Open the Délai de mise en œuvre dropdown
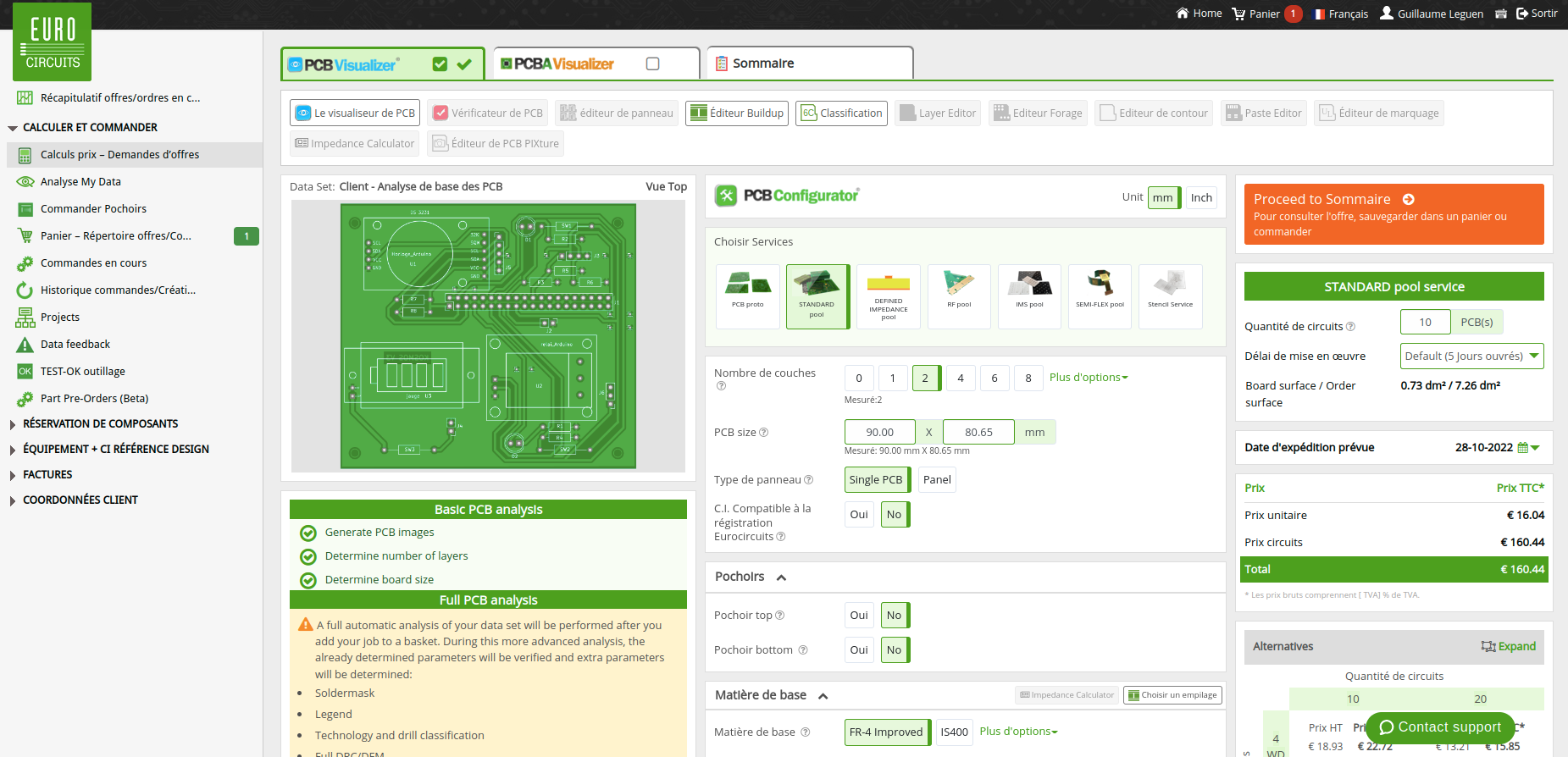 point(1471,356)
